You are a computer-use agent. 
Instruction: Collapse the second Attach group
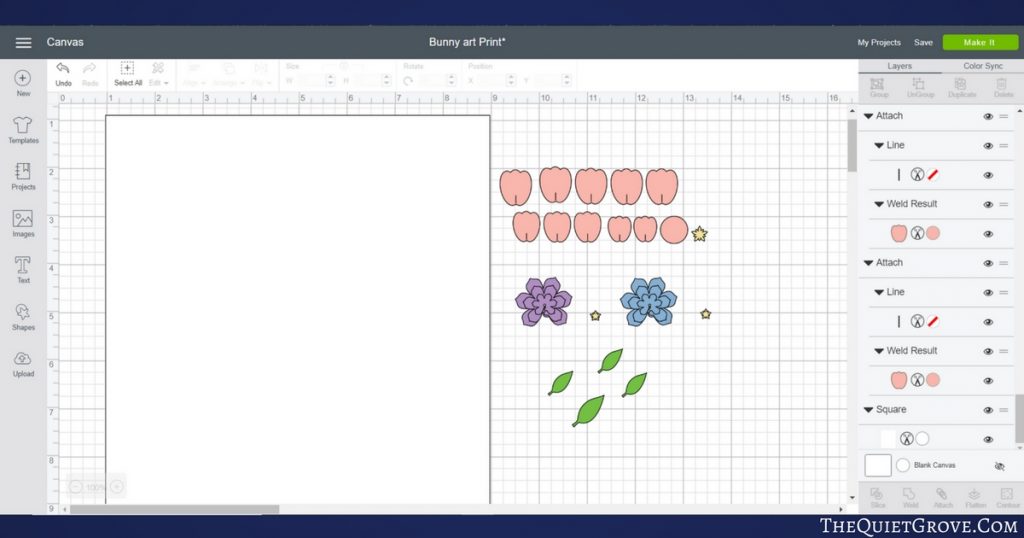coord(869,263)
